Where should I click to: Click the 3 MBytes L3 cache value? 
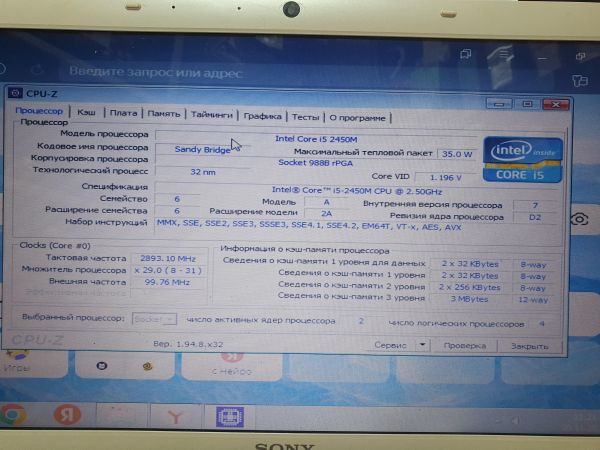pyautogui.click(x=470, y=299)
